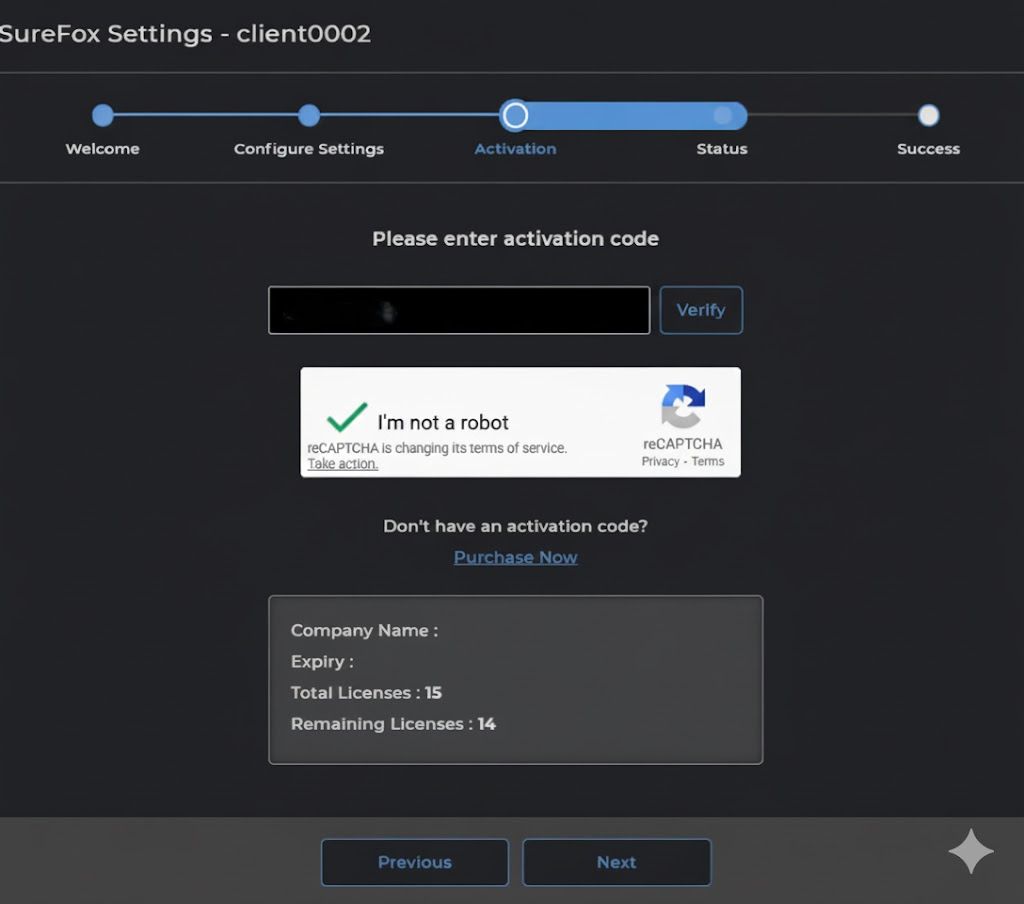The image size is (1024, 904).
Task: Click the Success step circle
Action: 928,116
